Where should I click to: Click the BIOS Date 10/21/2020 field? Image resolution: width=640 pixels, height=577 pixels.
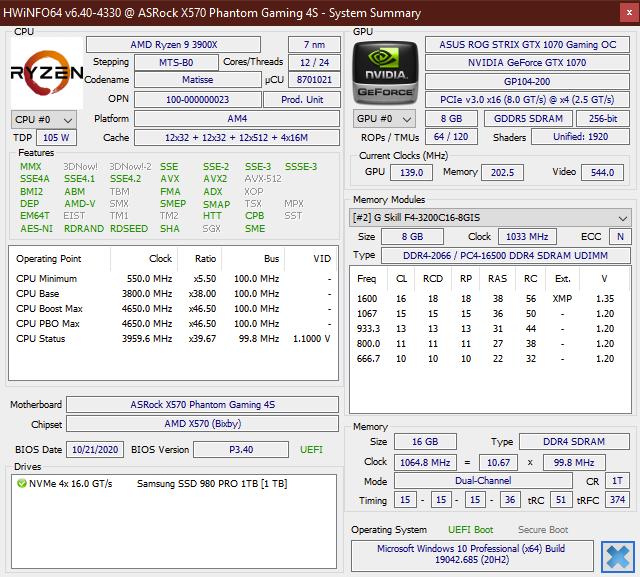(95, 450)
